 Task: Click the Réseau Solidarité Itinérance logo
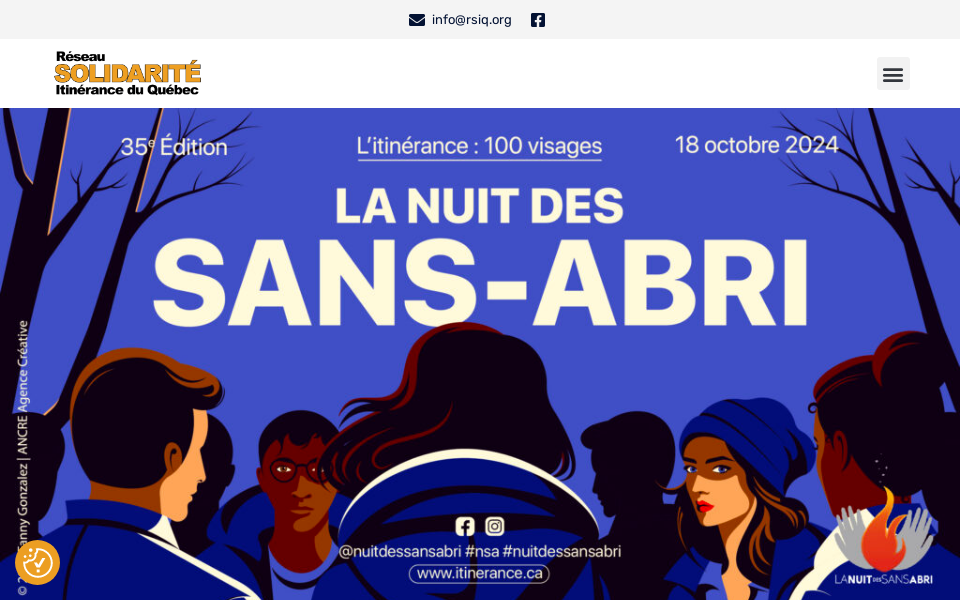click(128, 73)
